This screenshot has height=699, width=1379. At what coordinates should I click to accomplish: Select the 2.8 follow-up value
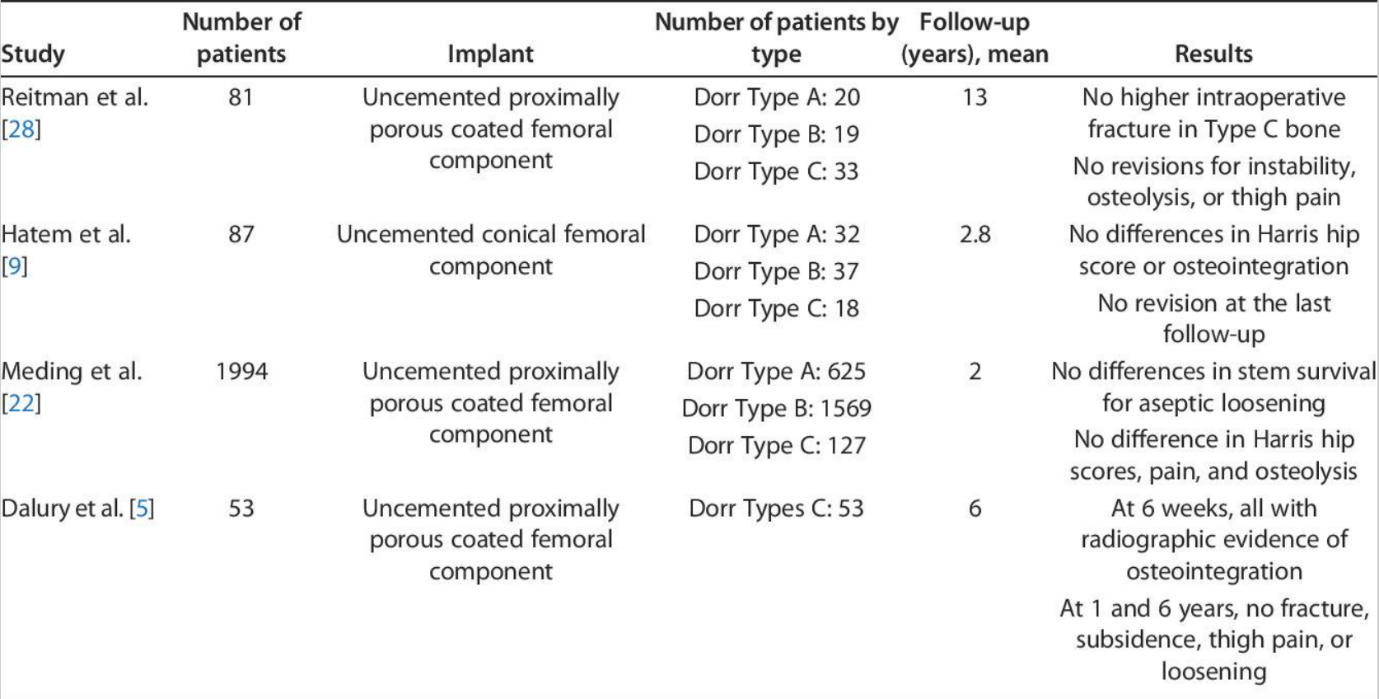tap(975, 236)
